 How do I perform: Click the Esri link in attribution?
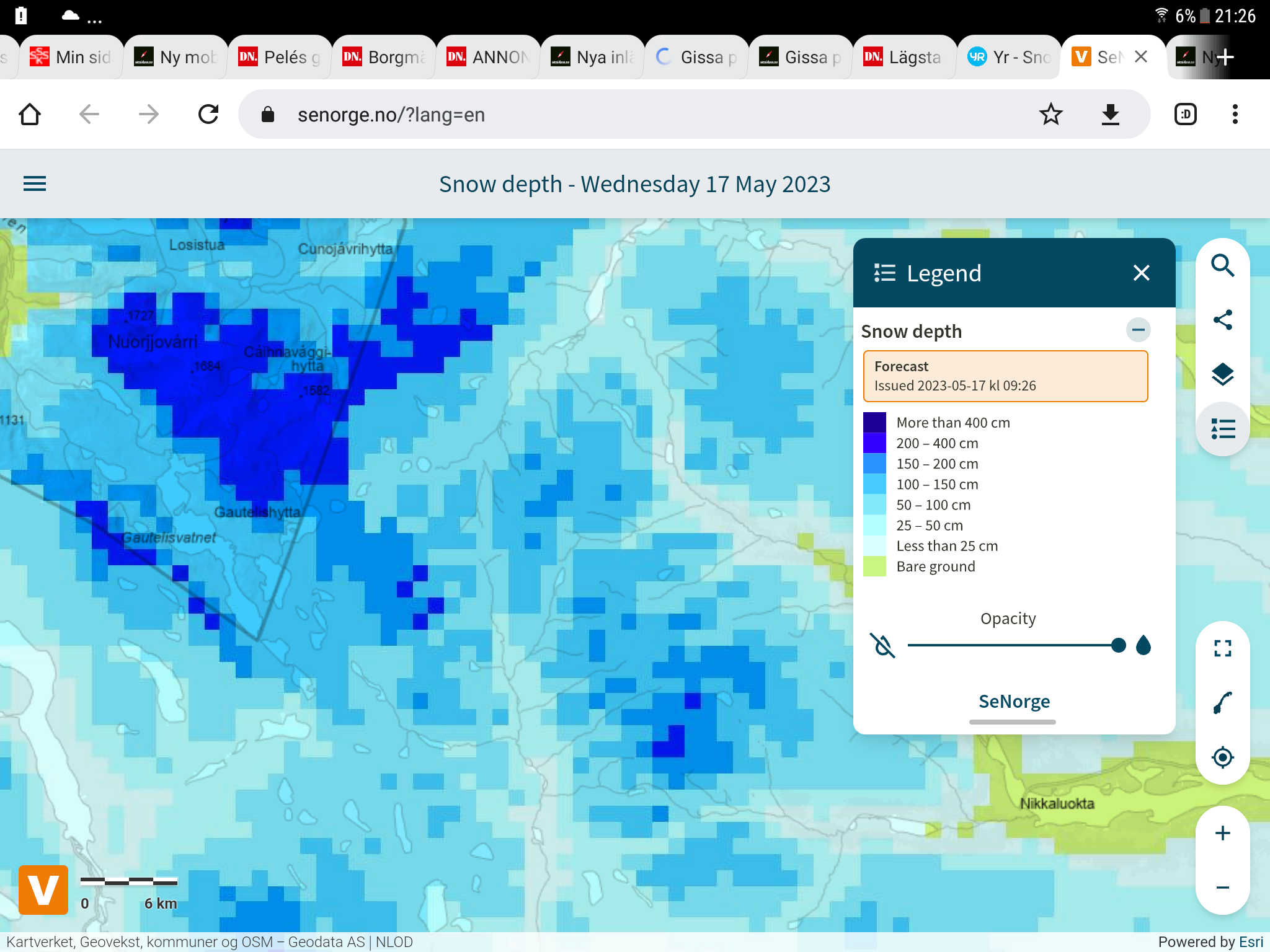(1251, 941)
